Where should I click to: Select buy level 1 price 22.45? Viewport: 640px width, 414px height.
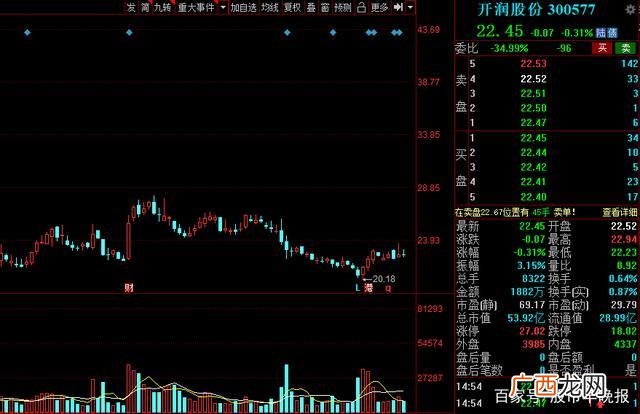(533, 138)
